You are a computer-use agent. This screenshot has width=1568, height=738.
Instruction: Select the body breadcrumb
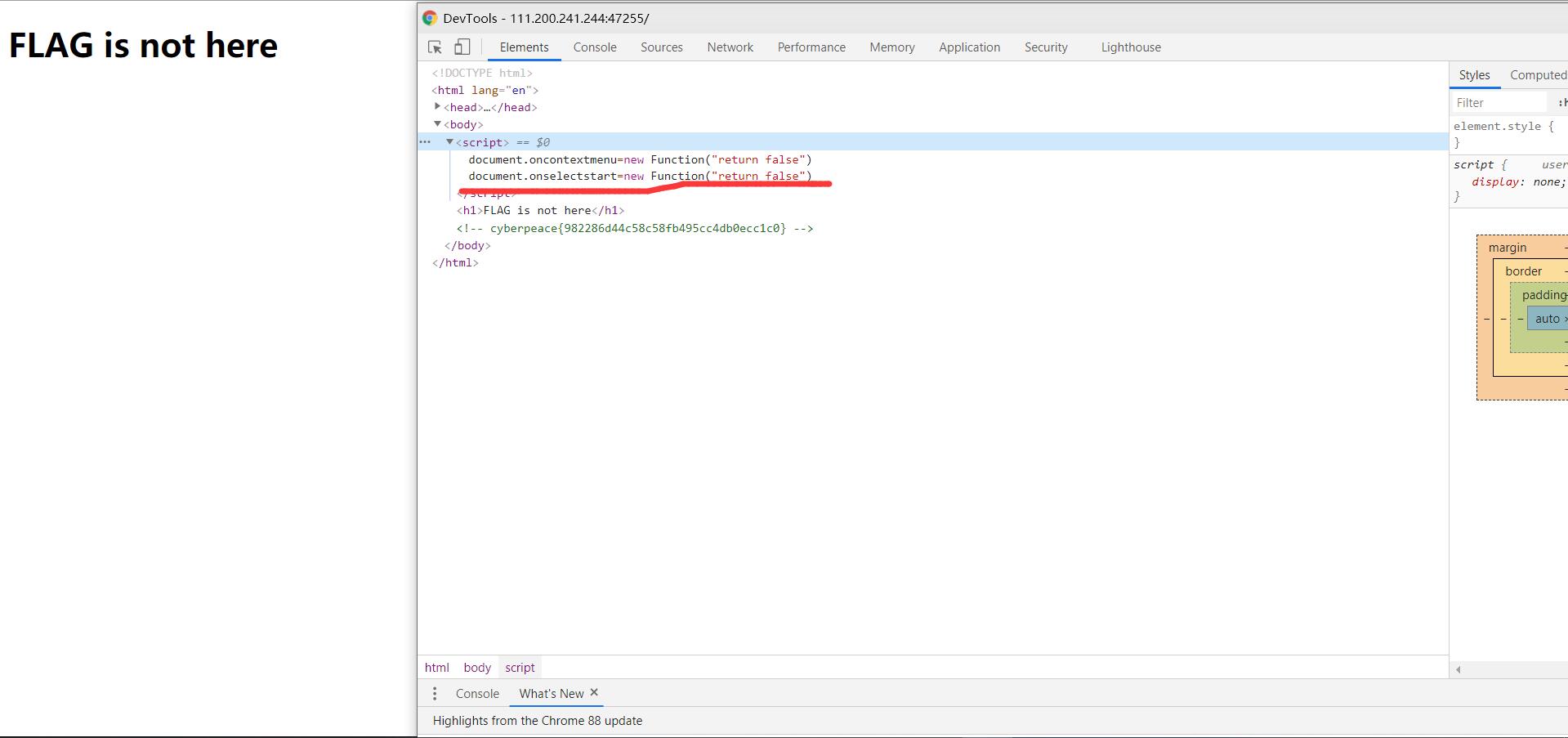pyautogui.click(x=477, y=668)
